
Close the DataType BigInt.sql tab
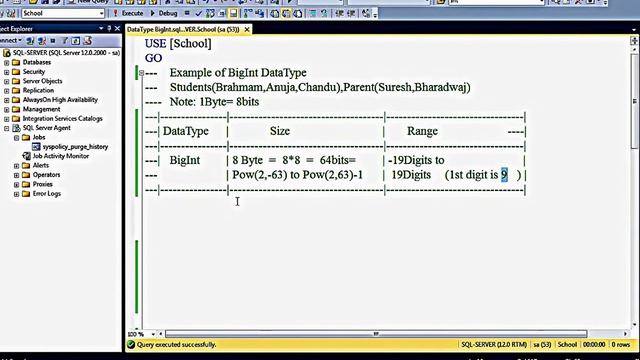click(247, 29)
